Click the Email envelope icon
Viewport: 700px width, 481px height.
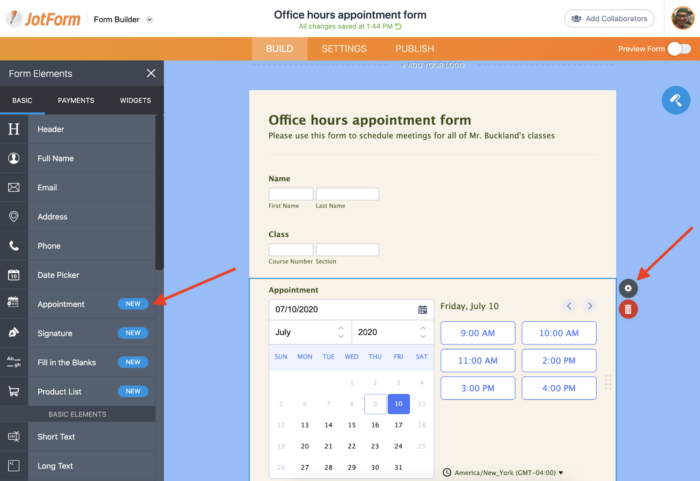tap(14, 188)
